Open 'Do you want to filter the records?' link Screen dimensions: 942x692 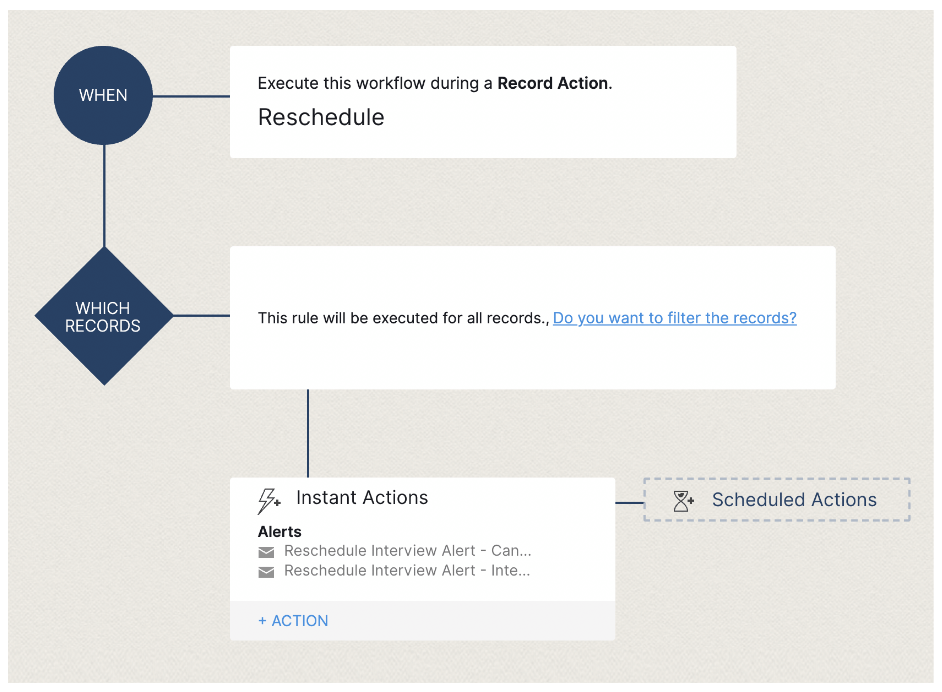tap(674, 318)
